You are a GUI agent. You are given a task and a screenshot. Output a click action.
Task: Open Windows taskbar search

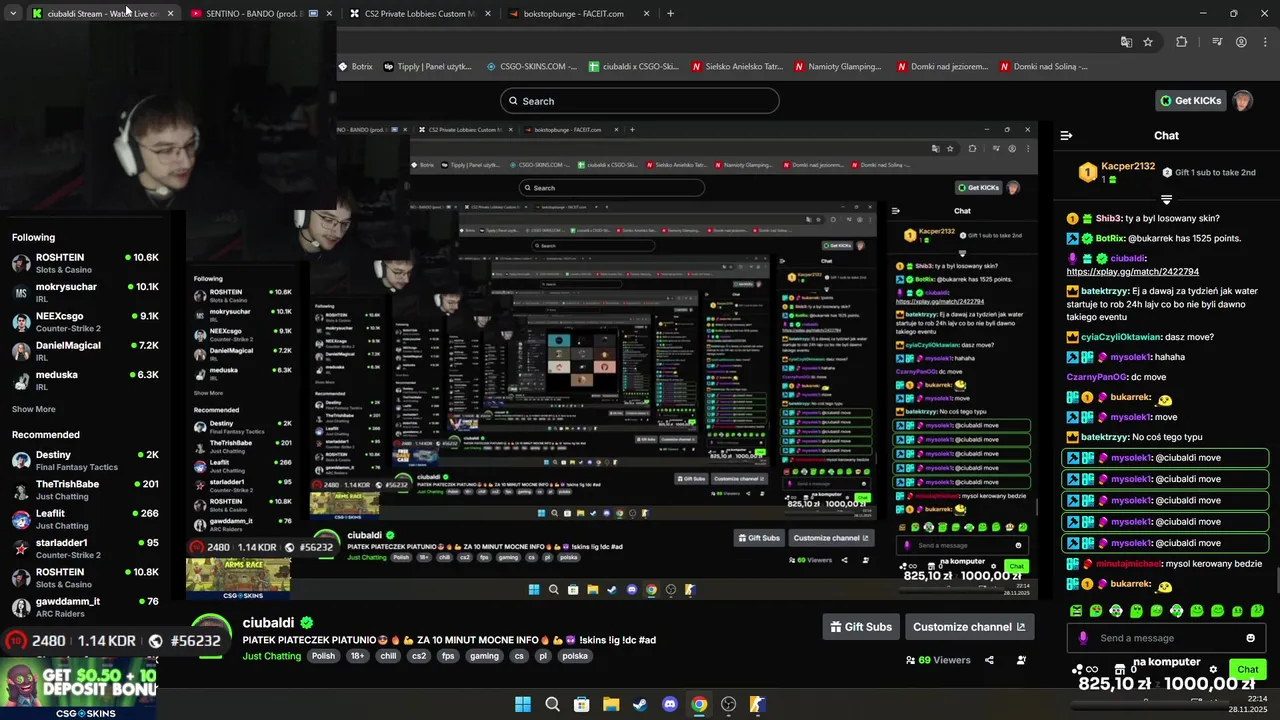coord(552,704)
